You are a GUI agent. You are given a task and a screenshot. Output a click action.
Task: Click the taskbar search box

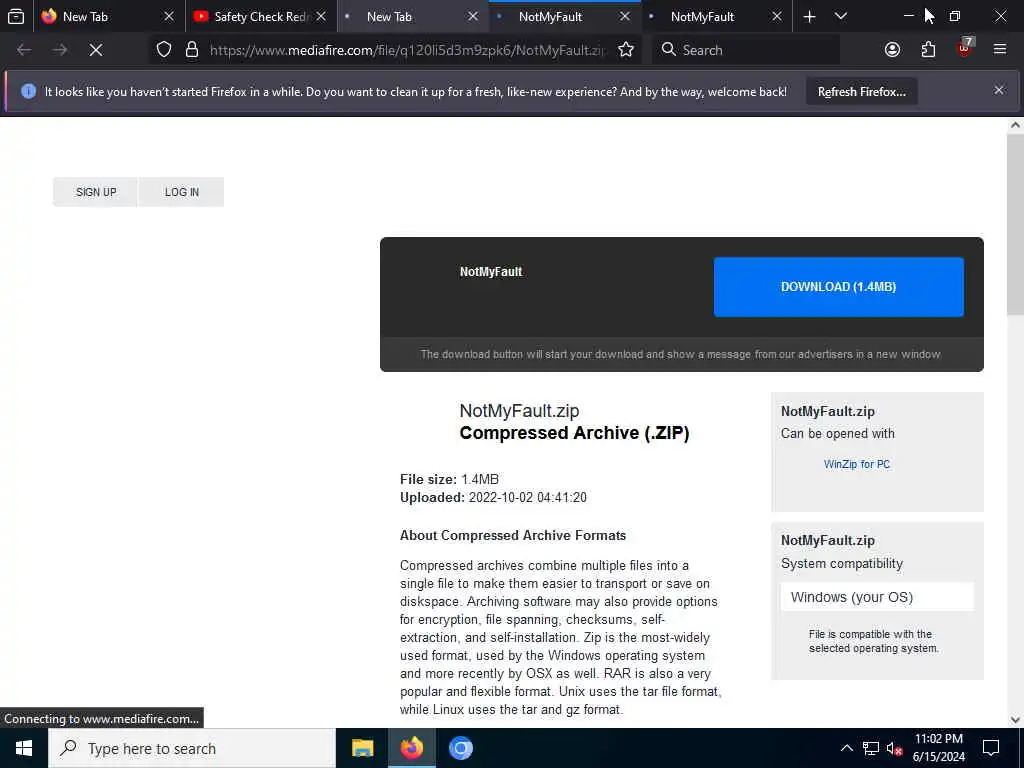[192, 748]
